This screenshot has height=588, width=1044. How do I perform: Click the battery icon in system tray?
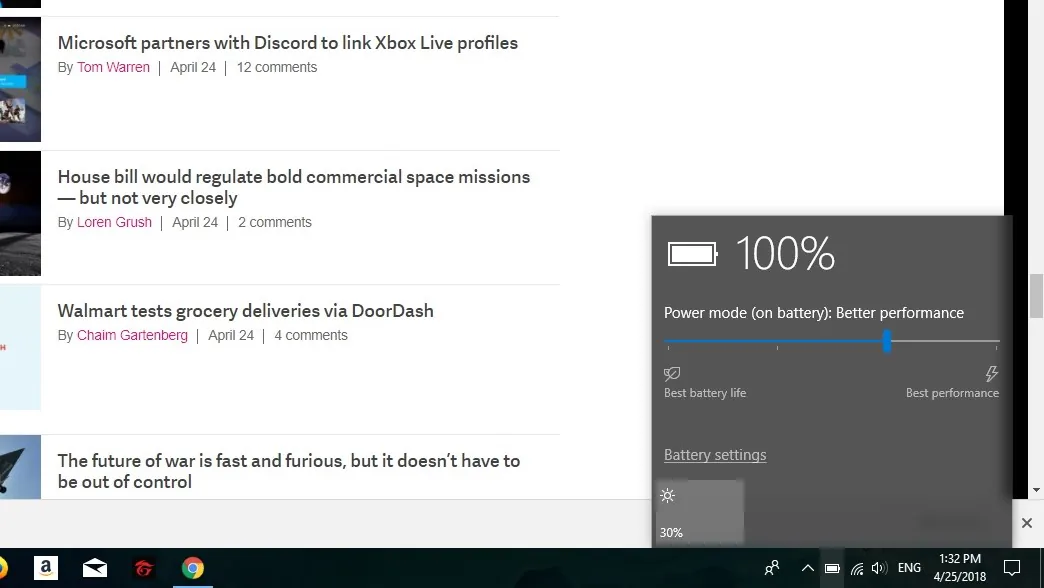pyautogui.click(x=832, y=568)
